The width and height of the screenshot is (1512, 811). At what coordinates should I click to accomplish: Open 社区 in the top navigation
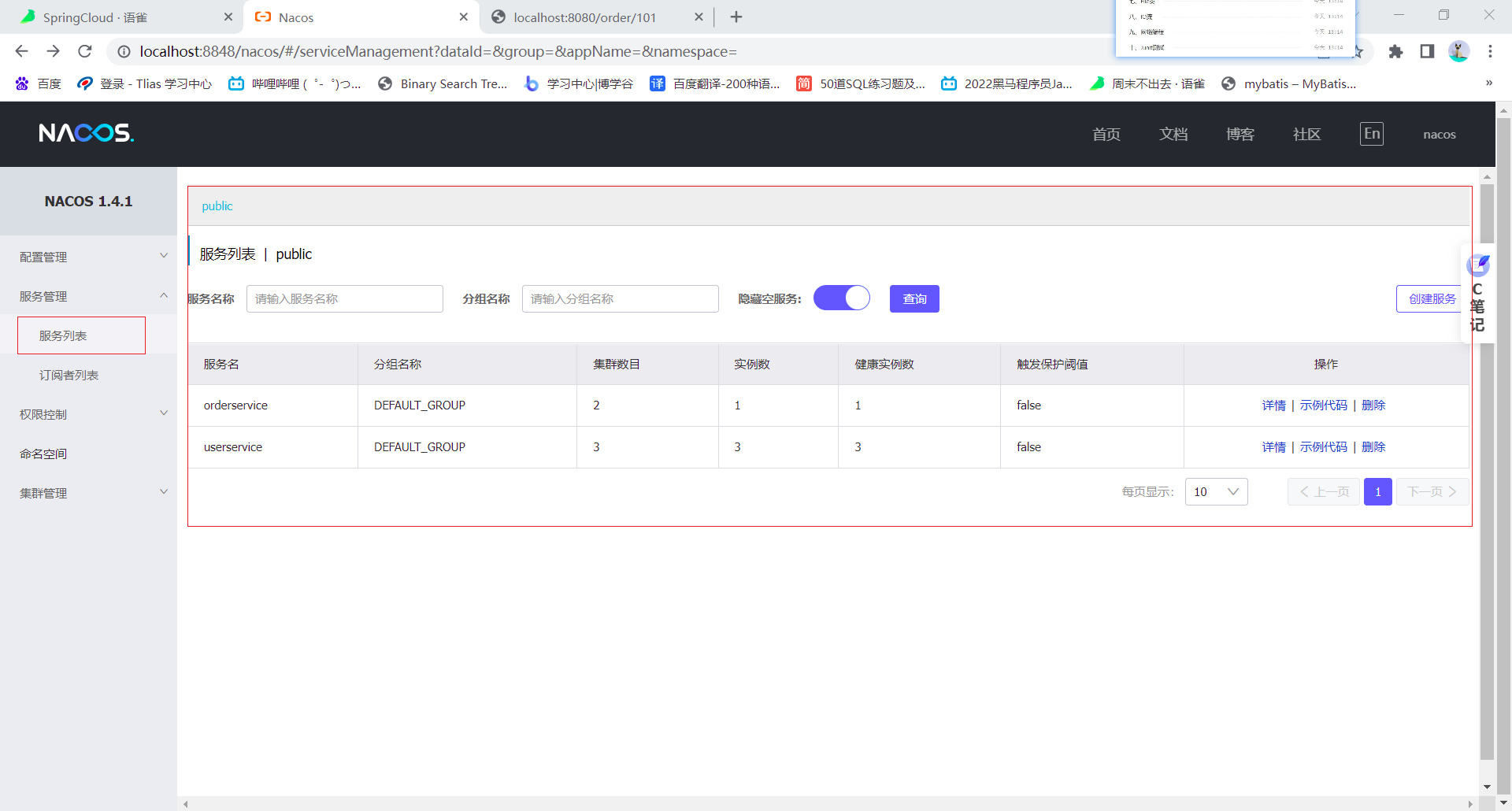pyautogui.click(x=1307, y=135)
